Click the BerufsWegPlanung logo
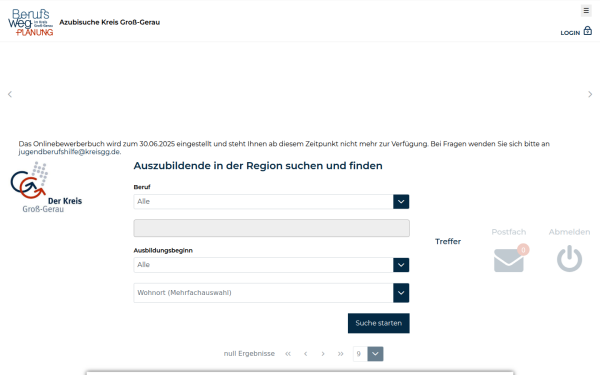This screenshot has width=600, height=375. pos(31,22)
